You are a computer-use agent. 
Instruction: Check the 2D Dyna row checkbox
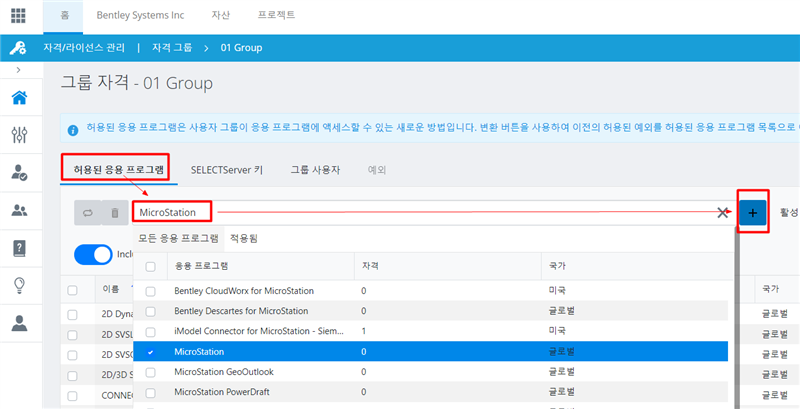click(x=72, y=315)
